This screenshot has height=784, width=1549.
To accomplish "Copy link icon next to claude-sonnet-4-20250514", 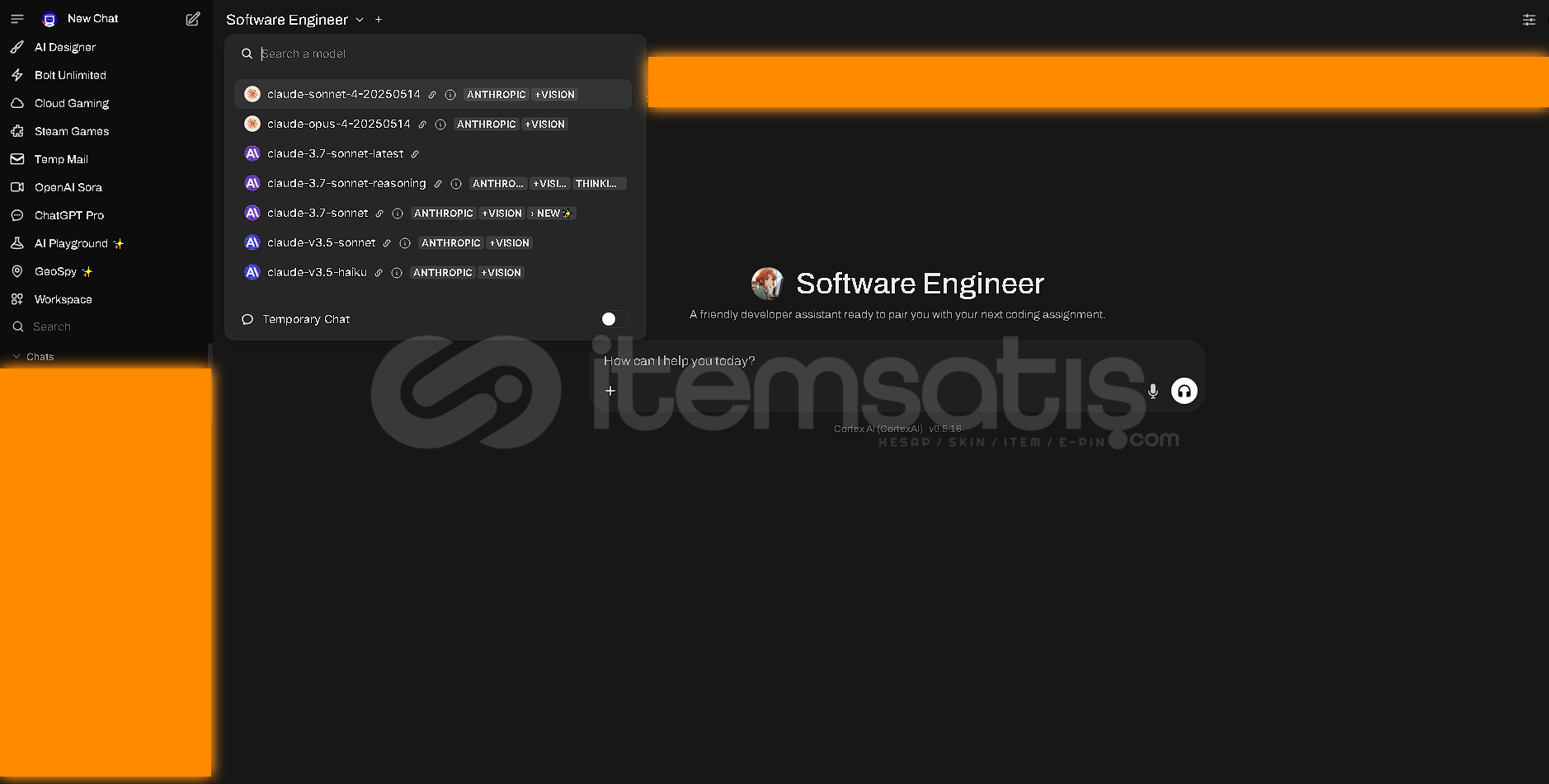I will (432, 95).
